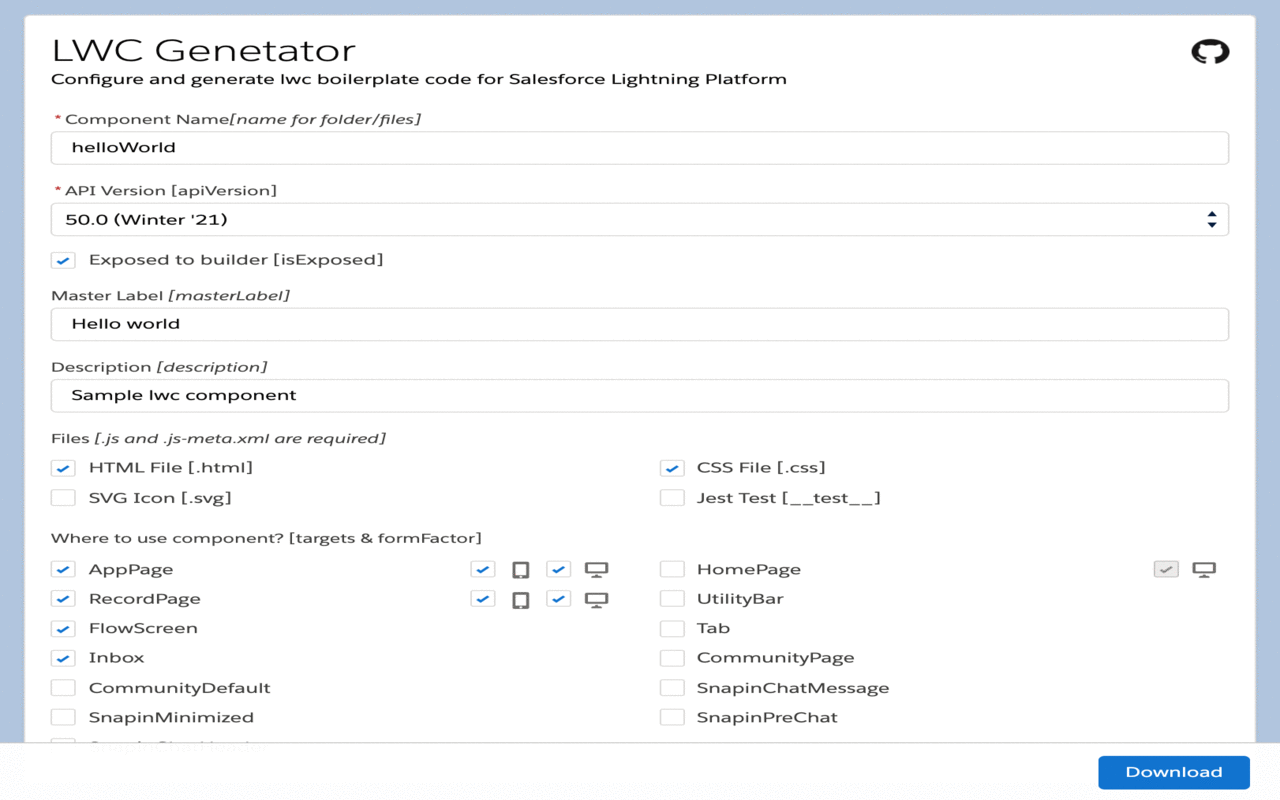The image size is (1280, 800).
Task: Uncheck the AppPage target
Action: [63, 570]
